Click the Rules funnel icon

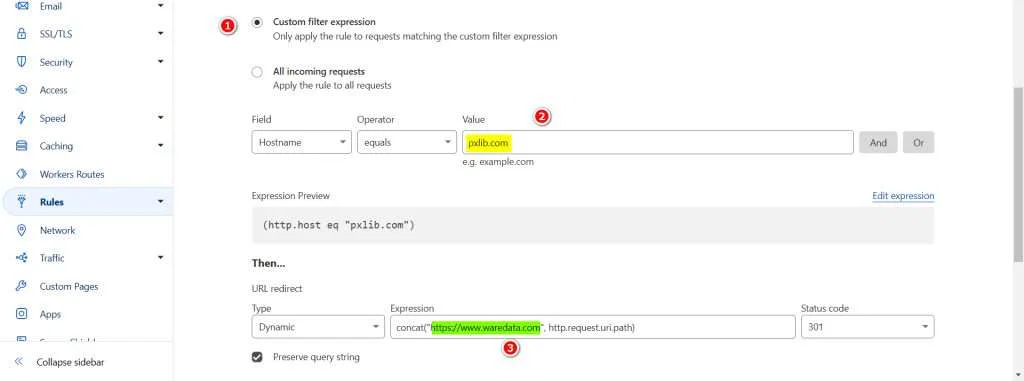(22, 202)
